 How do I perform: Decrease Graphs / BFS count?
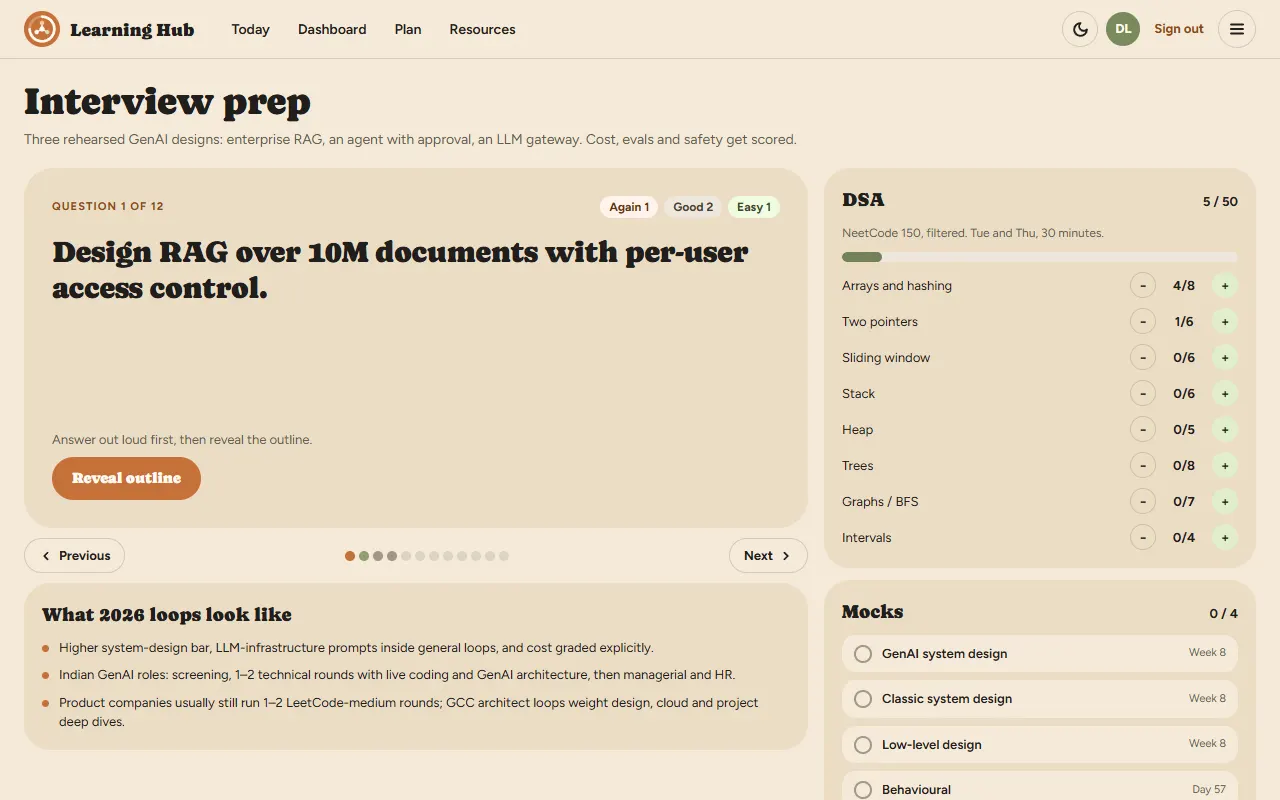1143,502
